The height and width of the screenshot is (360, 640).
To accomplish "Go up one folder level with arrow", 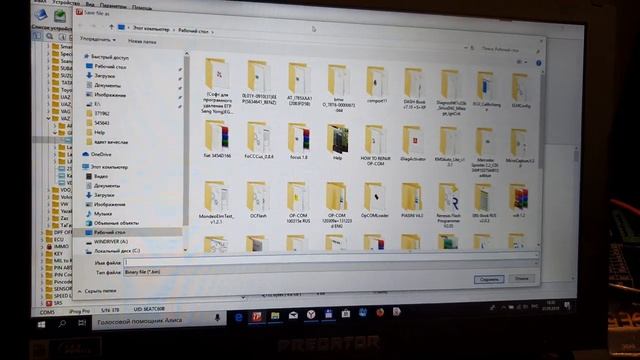I will pyautogui.click(x=111, y=27).
